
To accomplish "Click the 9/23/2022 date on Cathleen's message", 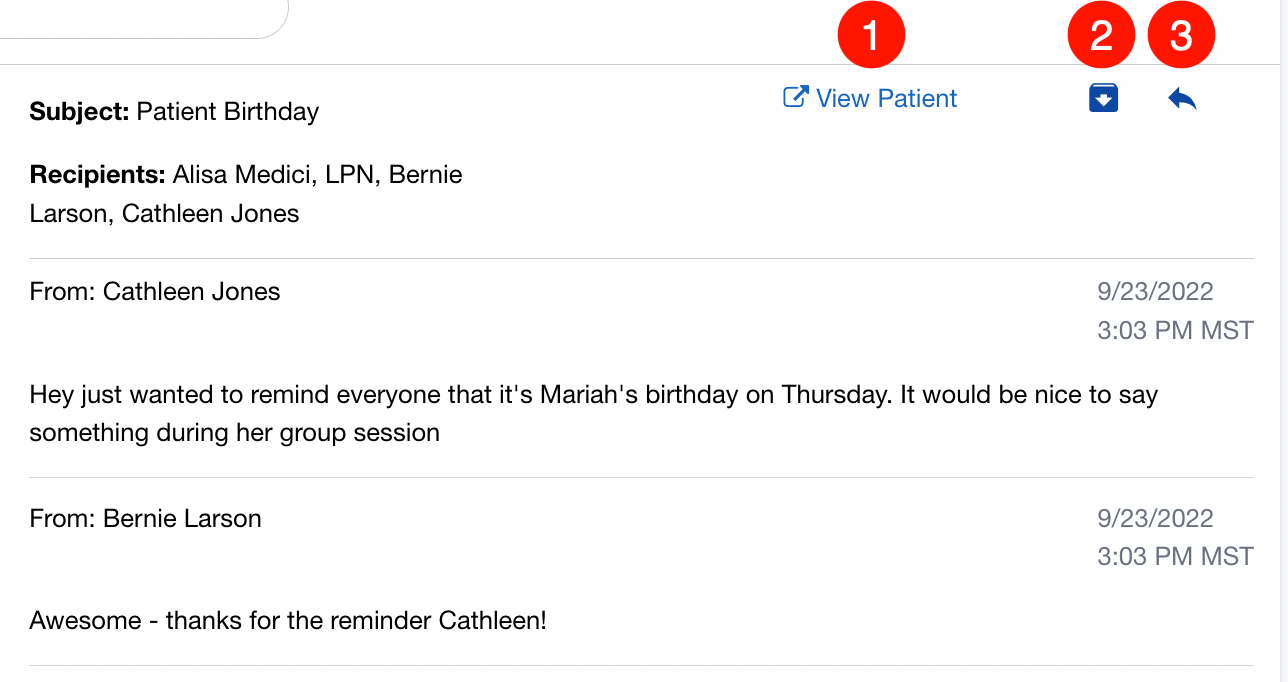I will coord(1155,291).
